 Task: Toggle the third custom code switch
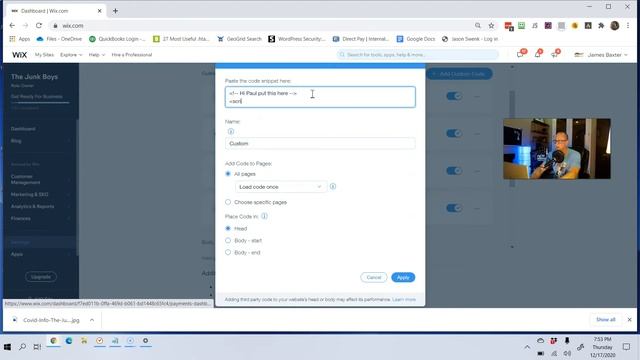(454, 171)
